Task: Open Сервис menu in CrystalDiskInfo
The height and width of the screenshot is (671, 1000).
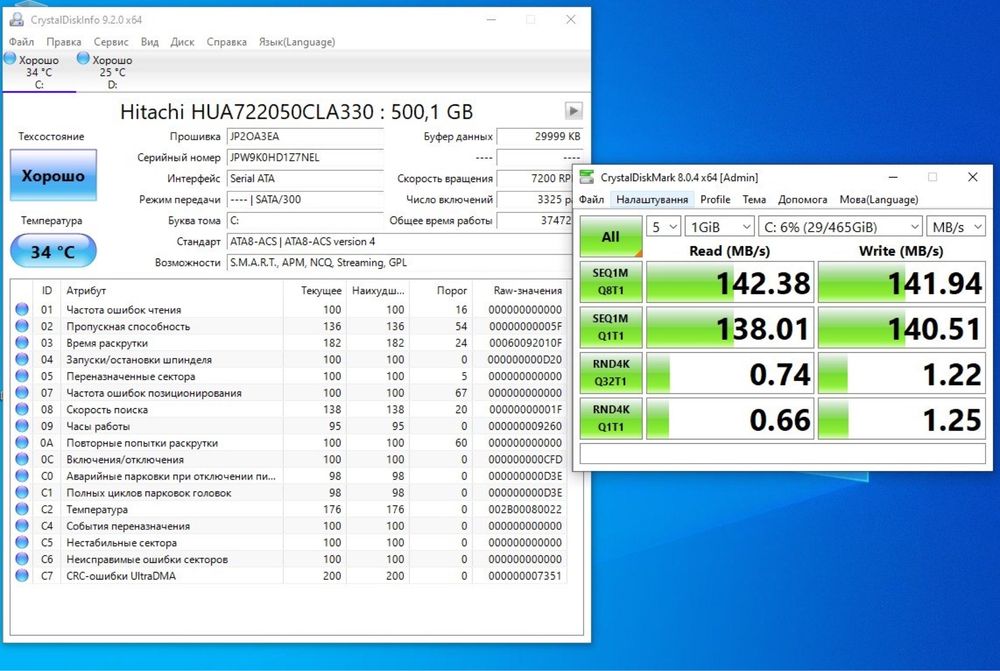Action: pos(111,41)
